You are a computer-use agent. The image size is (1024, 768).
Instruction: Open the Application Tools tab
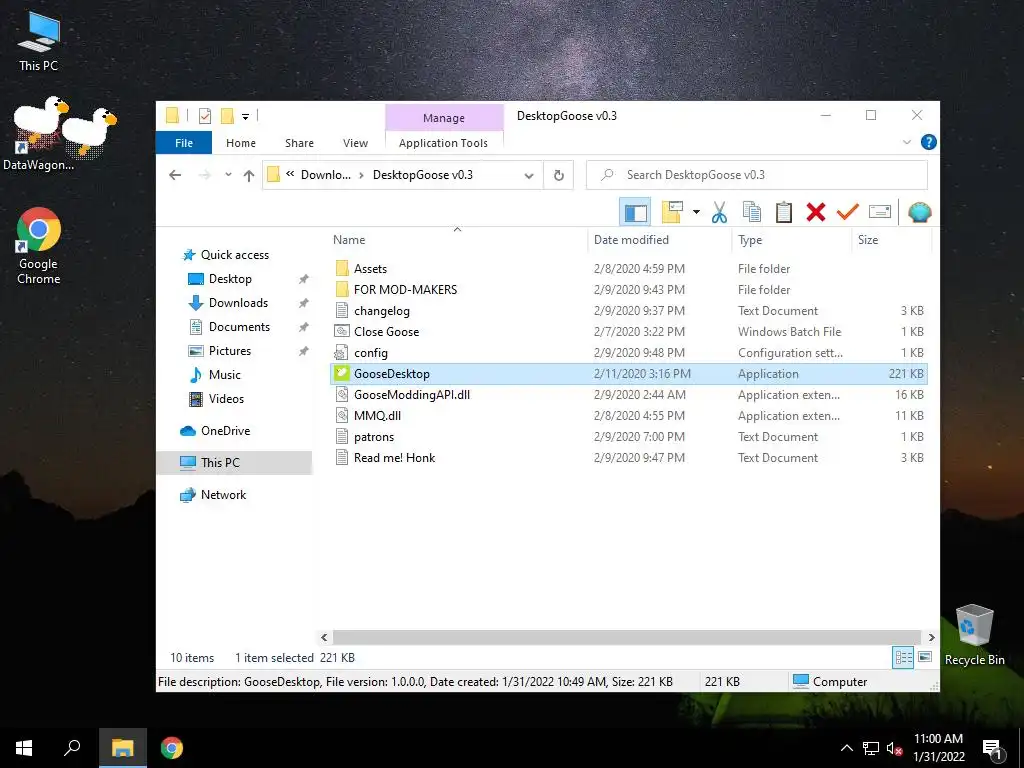443,143
